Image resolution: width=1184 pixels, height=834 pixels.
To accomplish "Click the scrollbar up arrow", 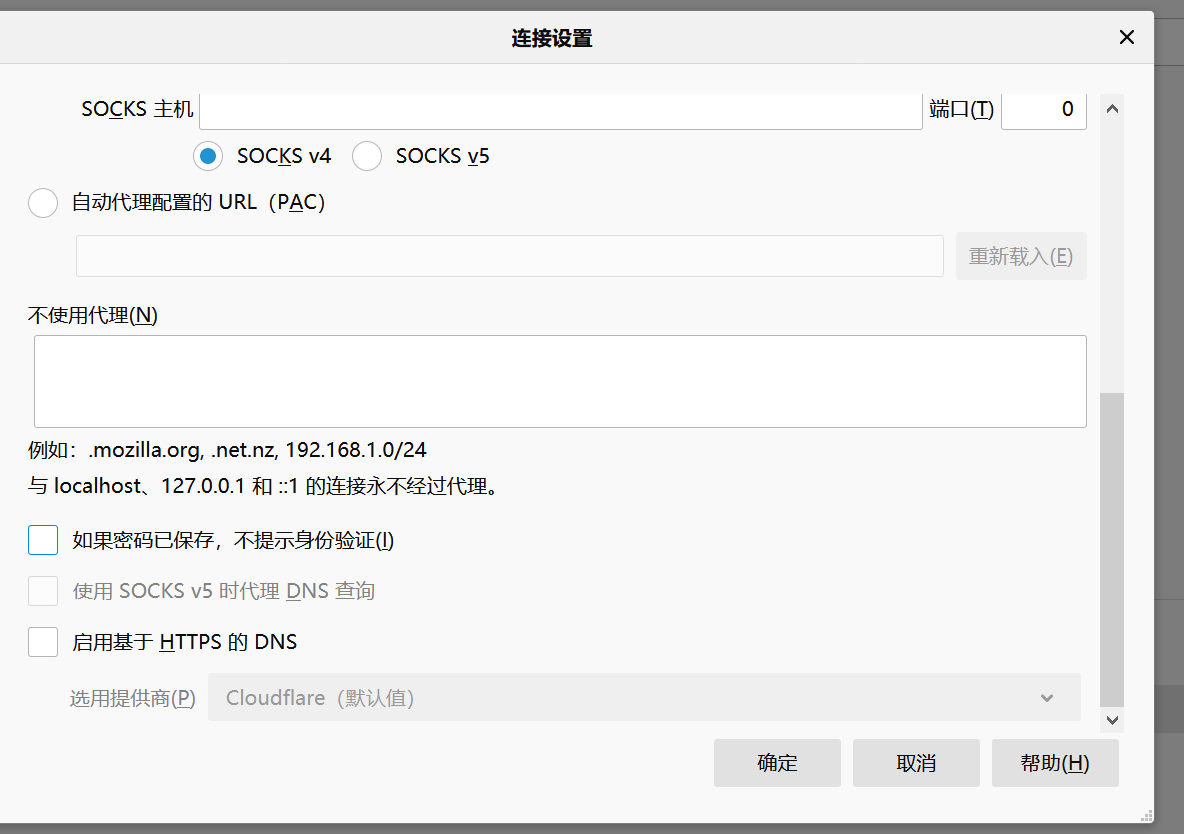I will point(1112,109).
